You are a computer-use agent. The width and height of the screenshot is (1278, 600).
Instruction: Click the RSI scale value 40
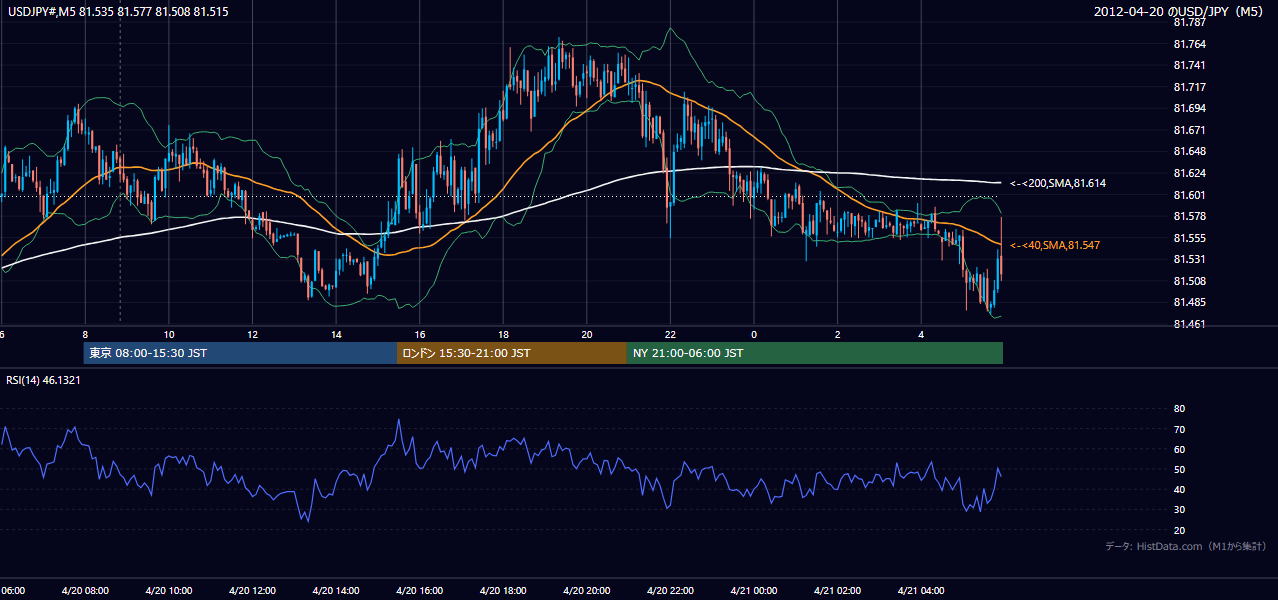click(1179, 489)
